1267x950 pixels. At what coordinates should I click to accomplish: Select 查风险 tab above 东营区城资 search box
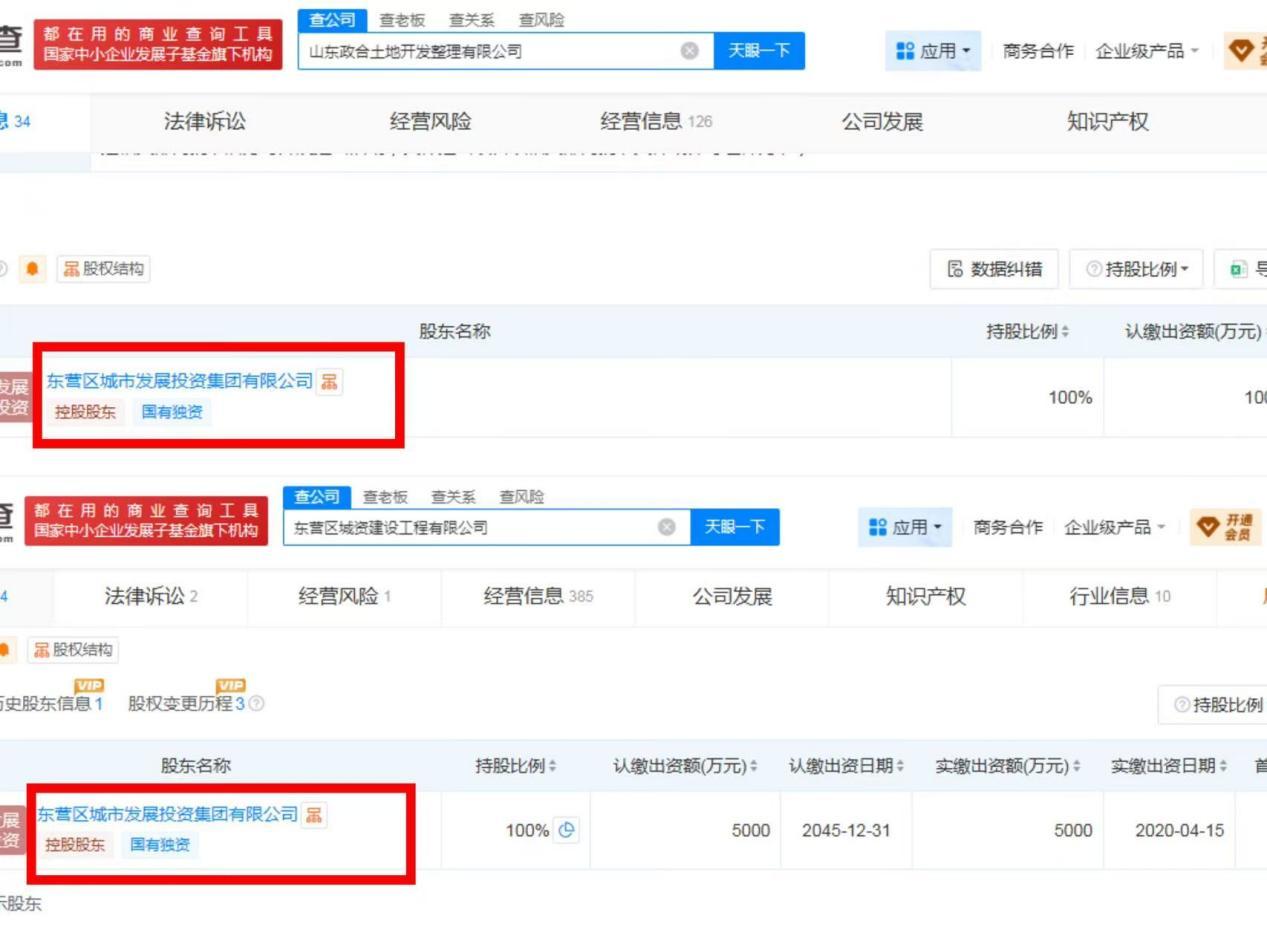(522, 497)
